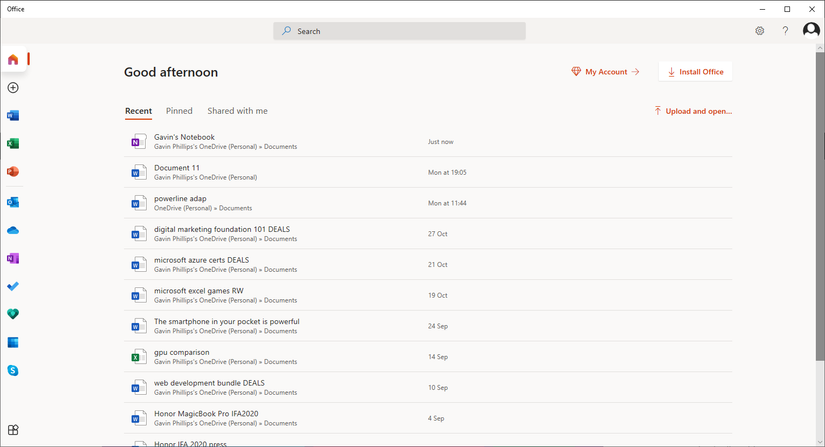
Task: Click the Install Office button
Action: click(x=695, y=72)
